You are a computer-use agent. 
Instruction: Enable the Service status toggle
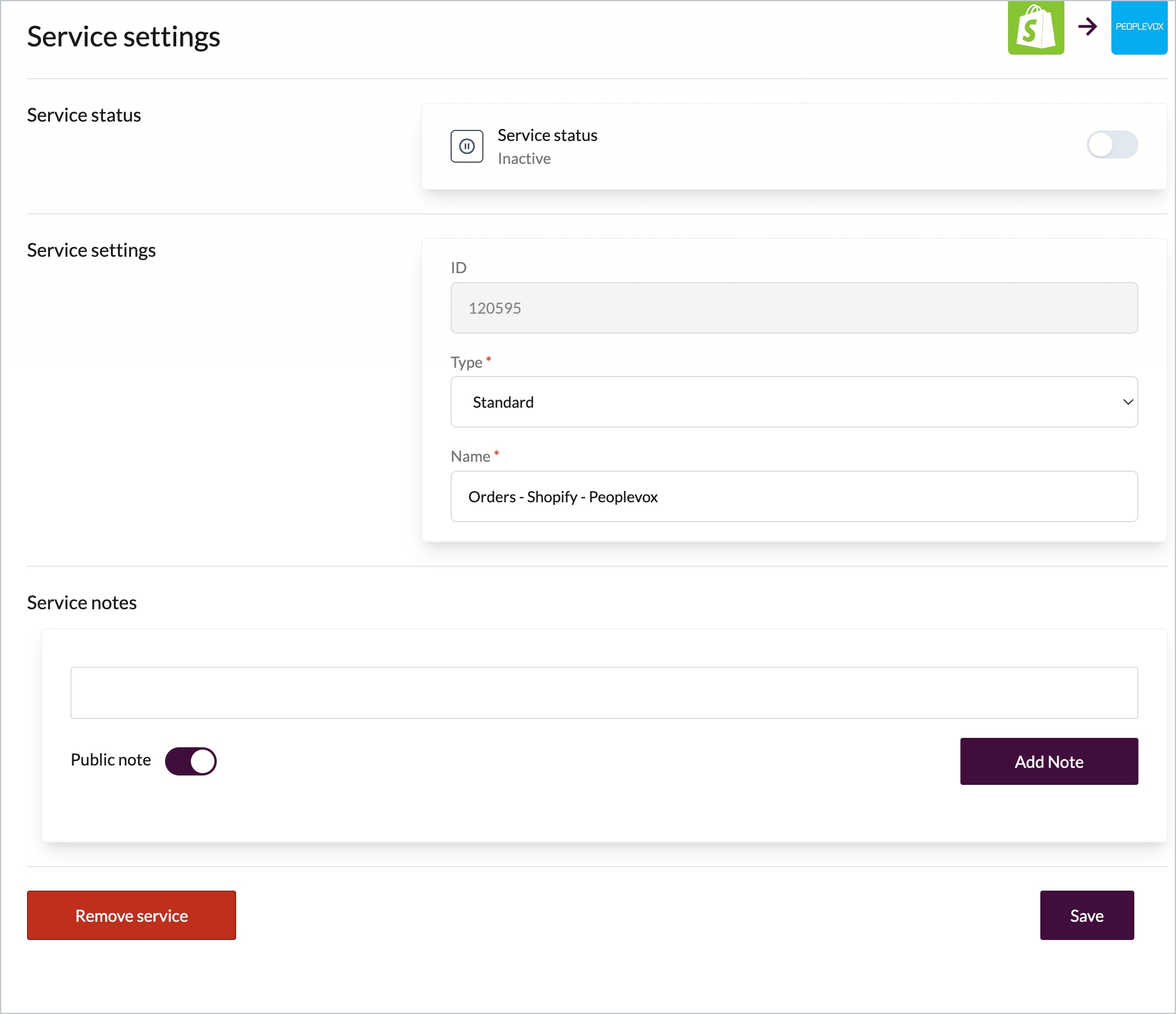(x=1111, y=145)
